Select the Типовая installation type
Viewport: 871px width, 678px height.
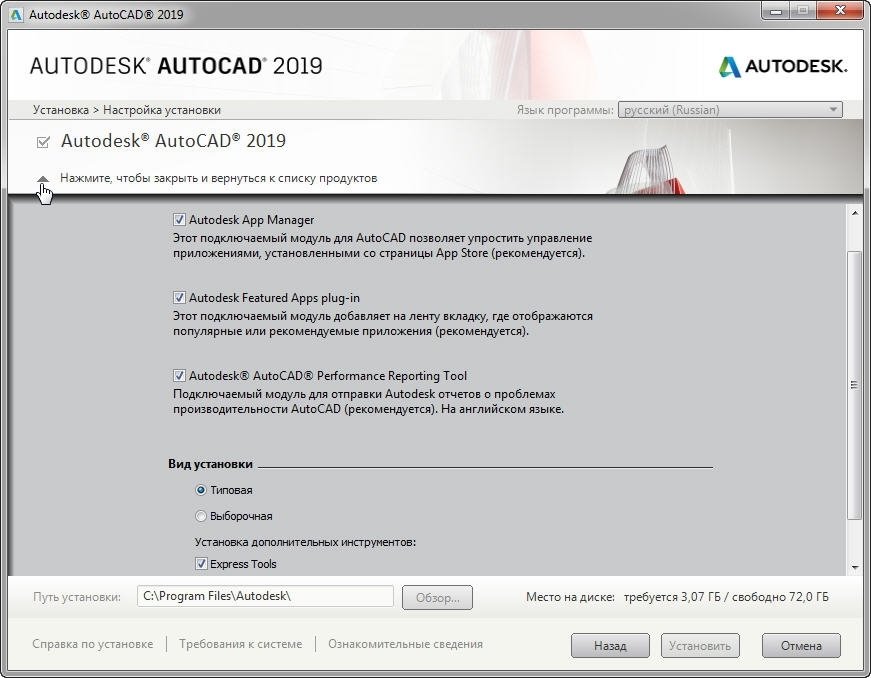click(x=201, y=490)
